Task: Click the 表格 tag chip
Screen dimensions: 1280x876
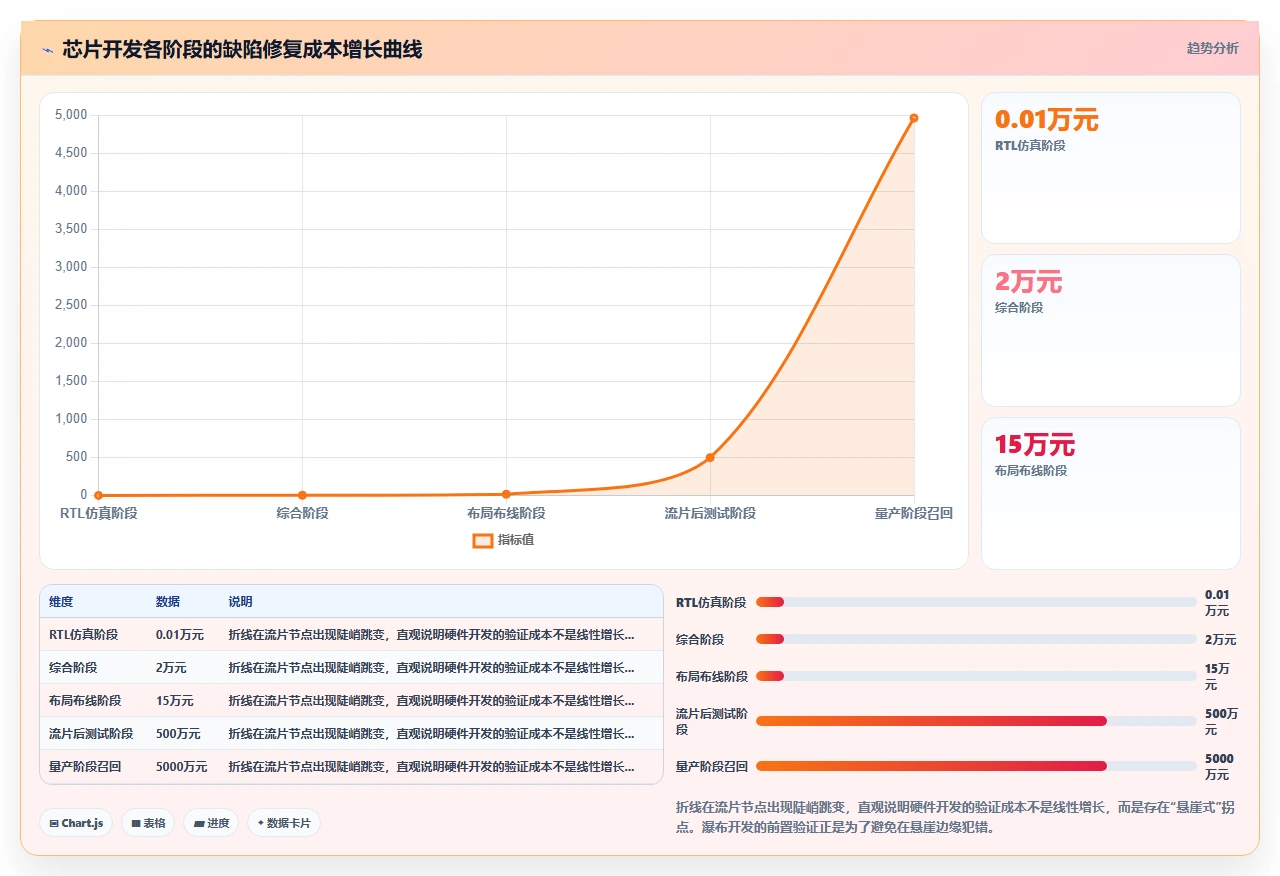Action: point(148,823)
